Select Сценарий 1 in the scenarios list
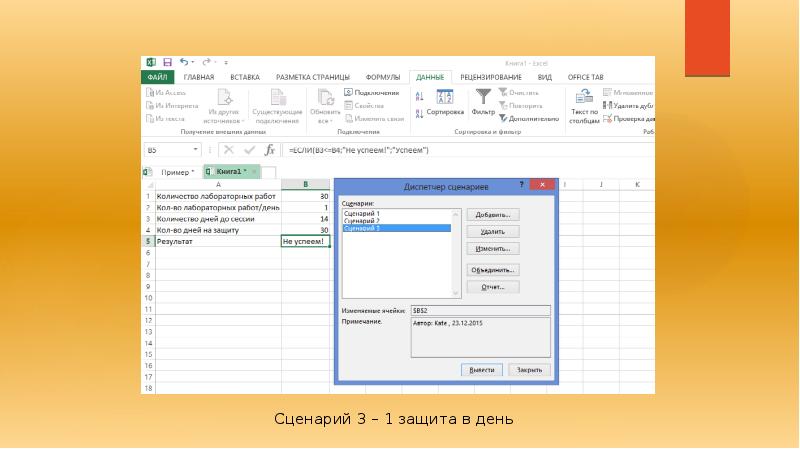This screenshot has width=800, height=449. [x=362, y=214]
